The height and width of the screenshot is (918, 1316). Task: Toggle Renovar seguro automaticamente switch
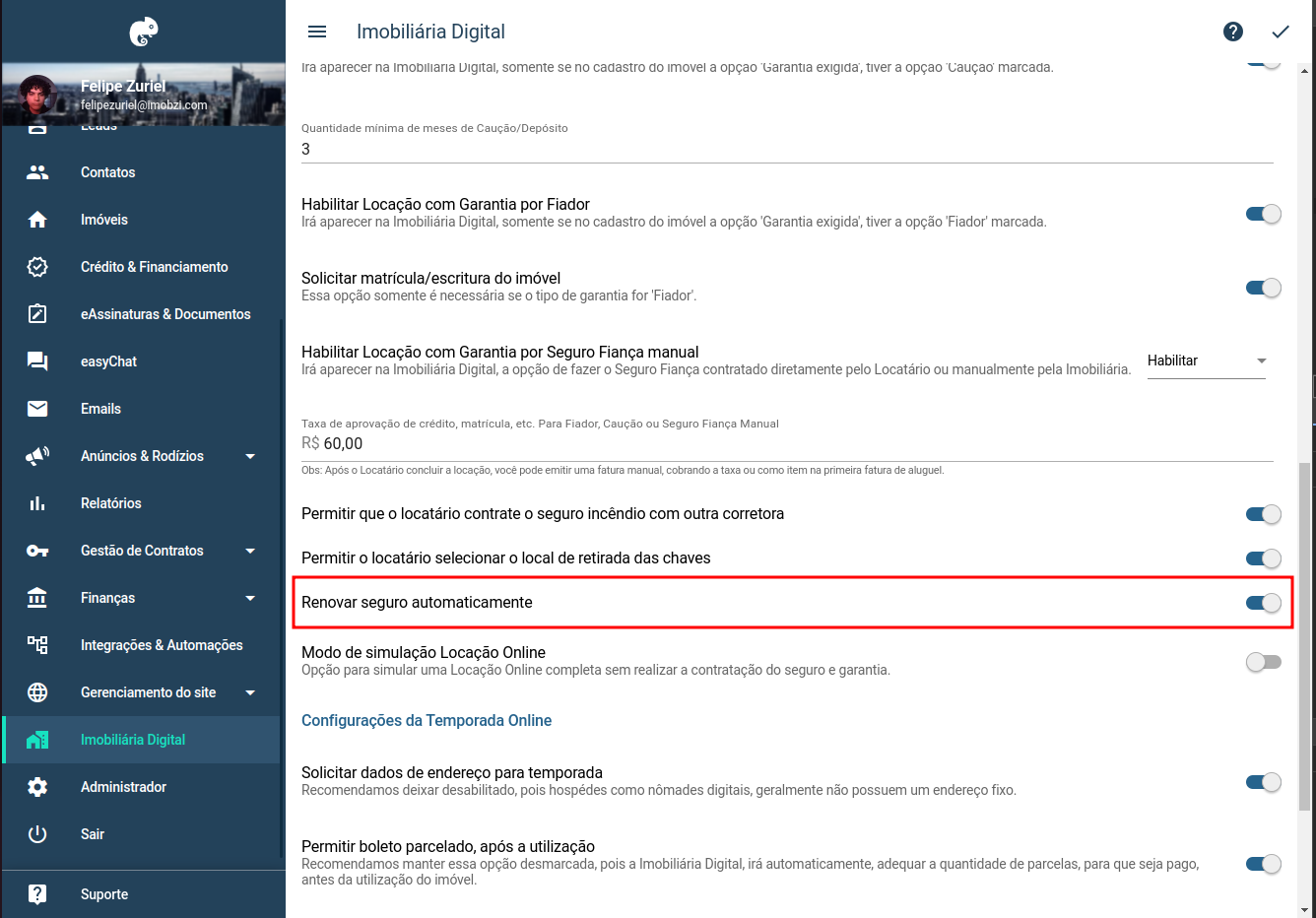[1264, 603]
